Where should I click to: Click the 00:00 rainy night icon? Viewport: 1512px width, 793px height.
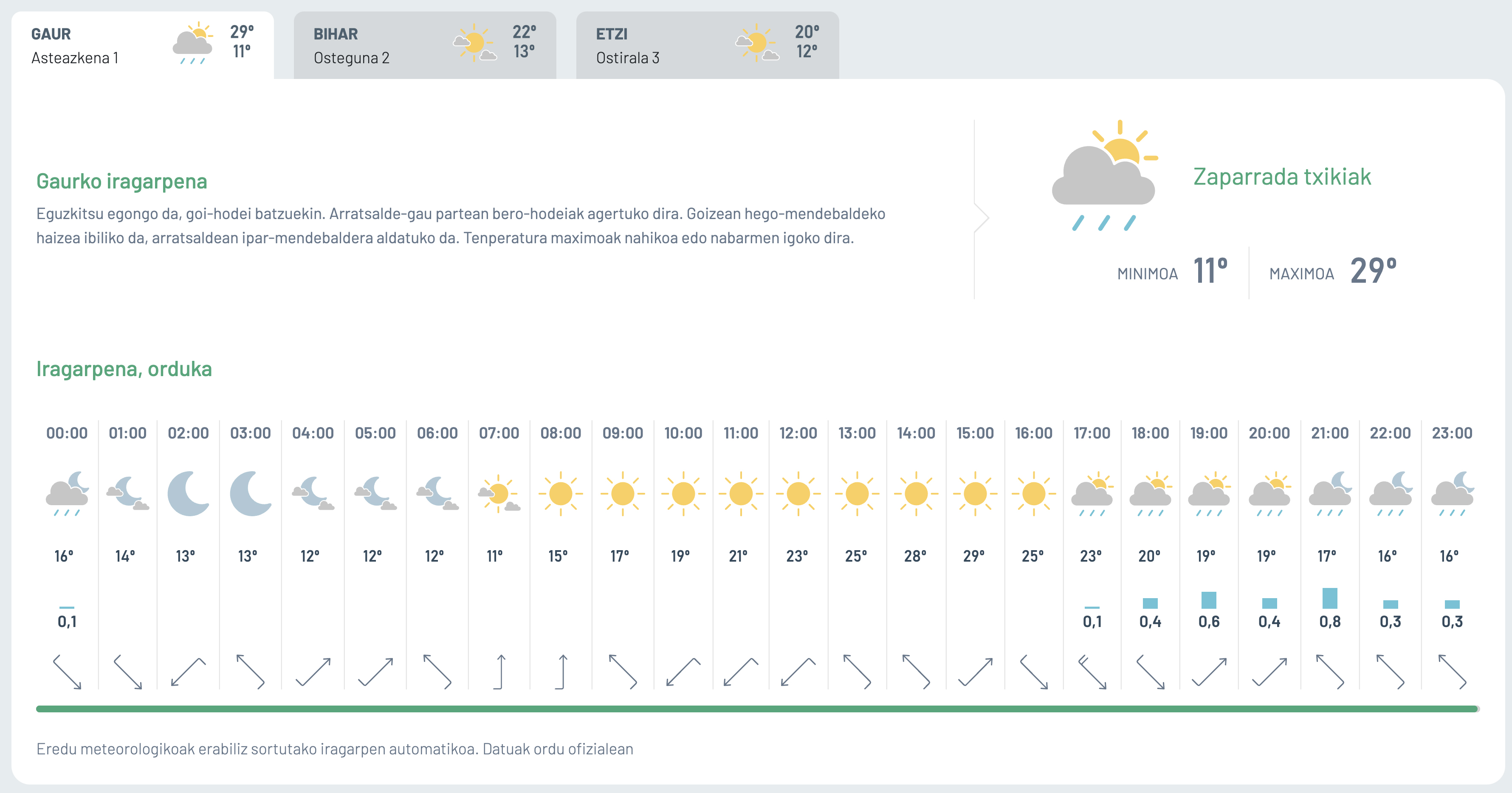tap(68, 493)
